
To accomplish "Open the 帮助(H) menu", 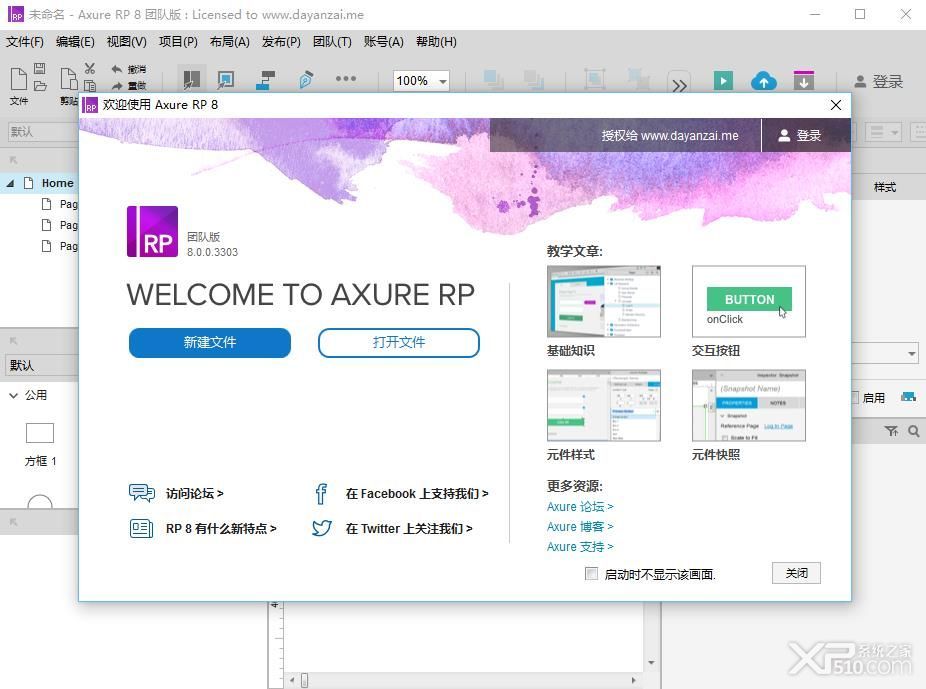I will click(436, 42).
